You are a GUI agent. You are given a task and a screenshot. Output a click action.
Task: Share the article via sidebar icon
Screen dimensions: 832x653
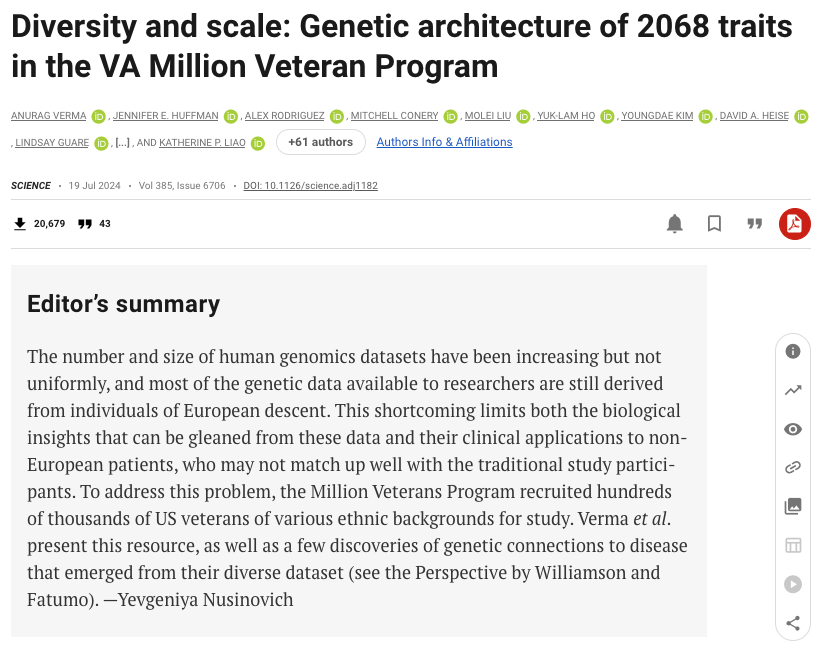coord(793,623)
